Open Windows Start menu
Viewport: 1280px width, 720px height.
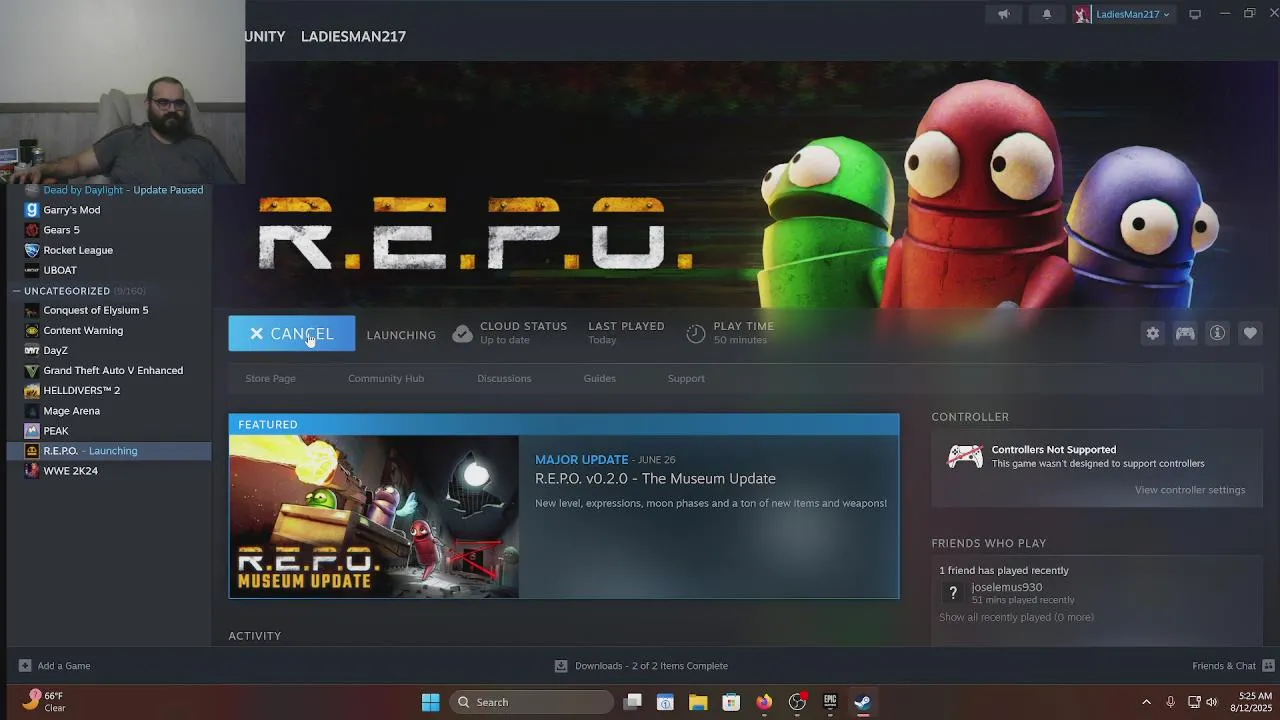pos(431,702)
